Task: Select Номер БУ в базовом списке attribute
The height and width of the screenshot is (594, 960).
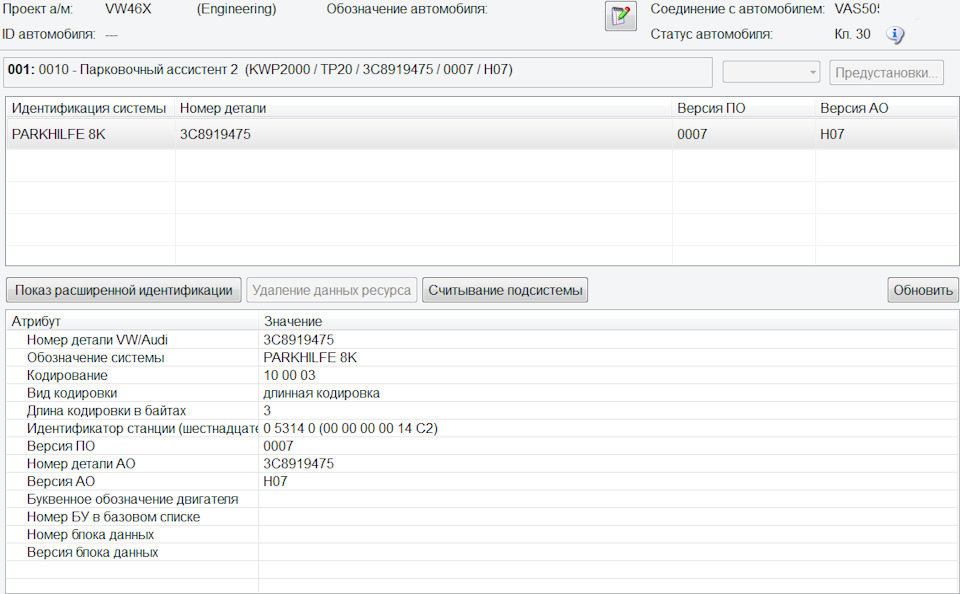Action: click(x=482, y=517)
